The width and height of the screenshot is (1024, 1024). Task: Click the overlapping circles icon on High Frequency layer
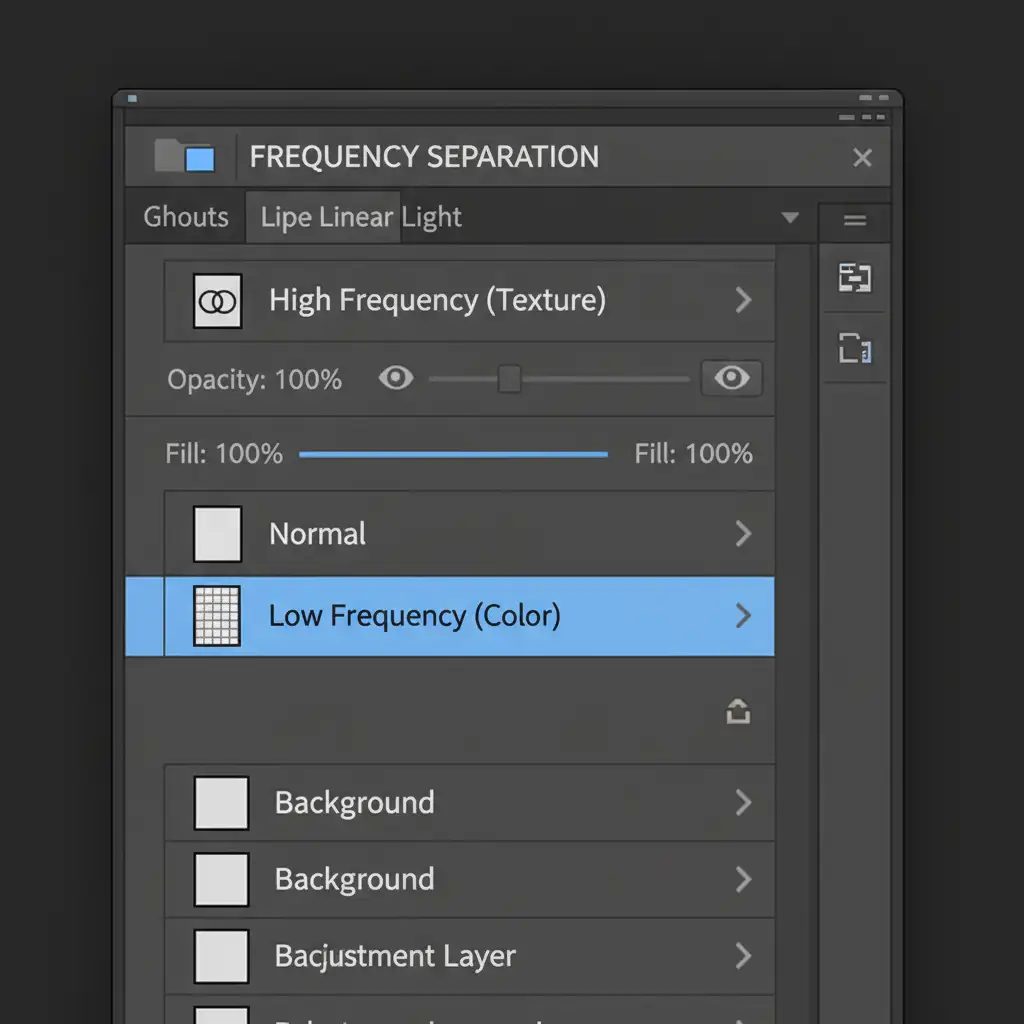pyautogui.click(x=218, y=300)
